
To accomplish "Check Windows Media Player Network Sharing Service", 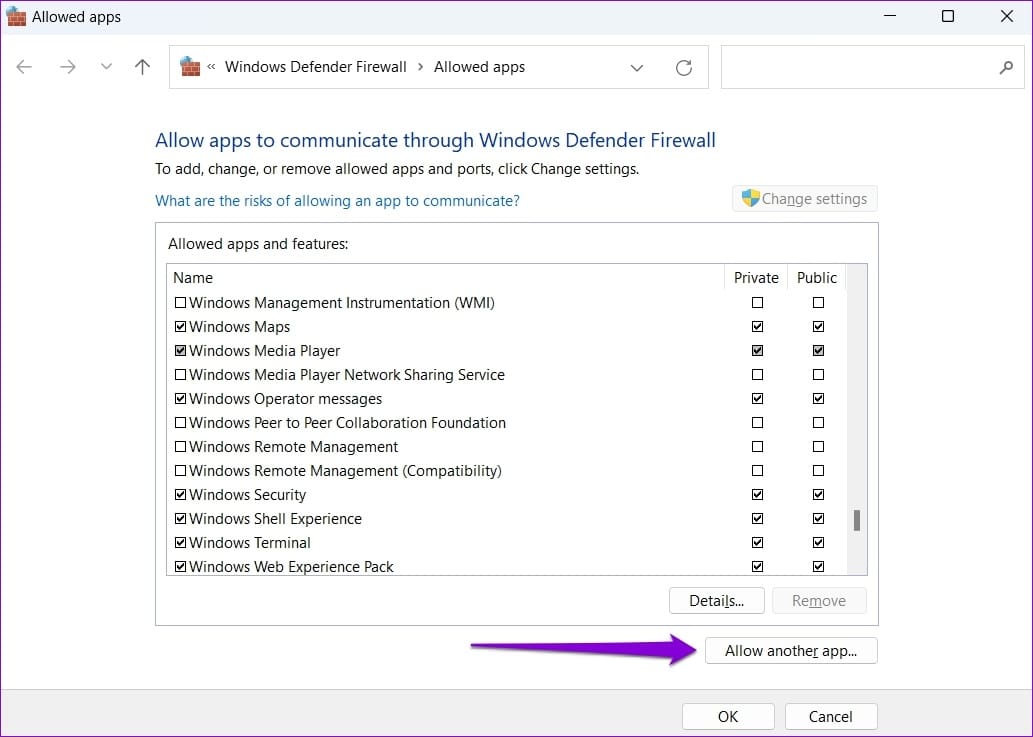I will click(180, 375).
